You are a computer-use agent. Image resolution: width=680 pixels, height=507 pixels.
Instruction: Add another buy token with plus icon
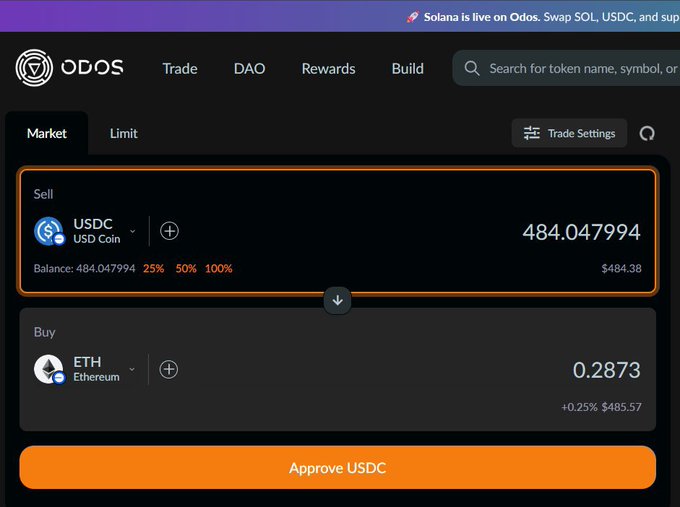click(x=169, y=370)
